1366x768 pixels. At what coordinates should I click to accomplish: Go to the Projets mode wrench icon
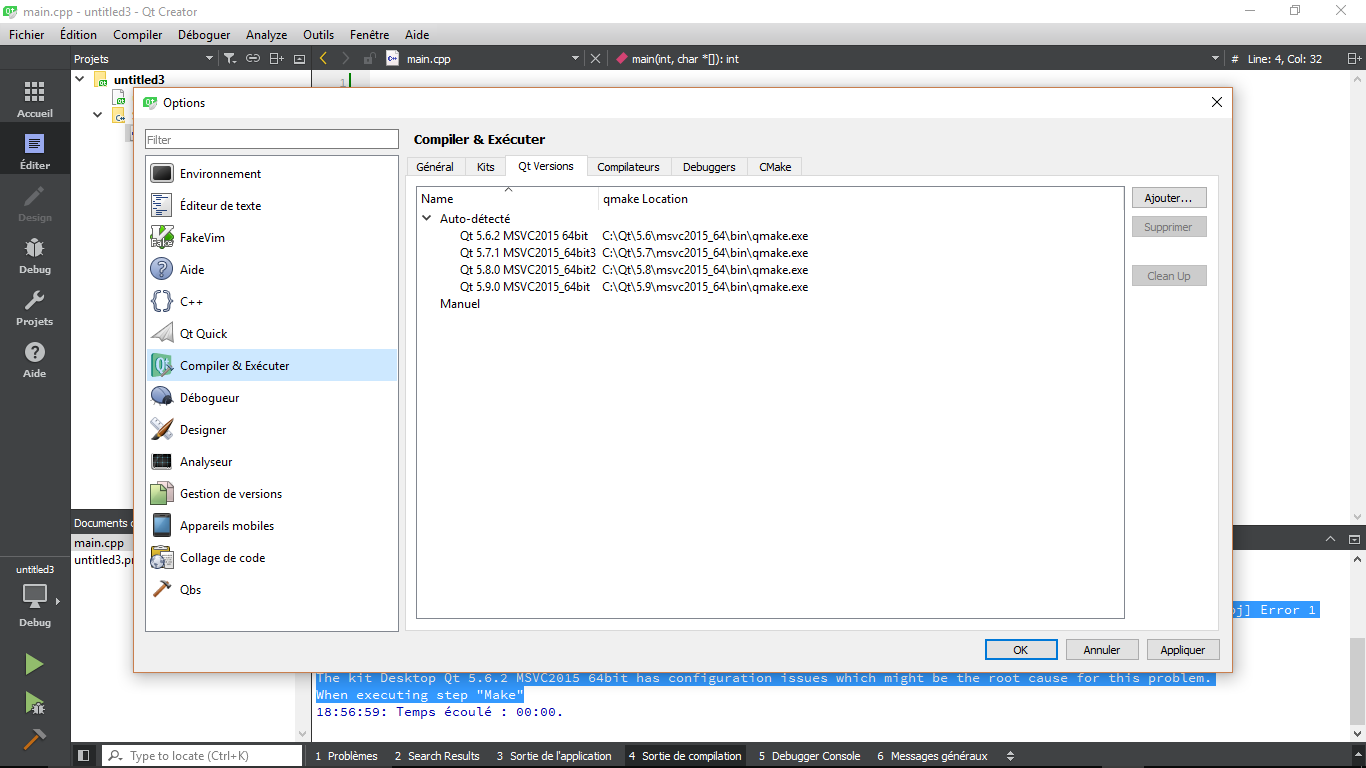point(35,307)
